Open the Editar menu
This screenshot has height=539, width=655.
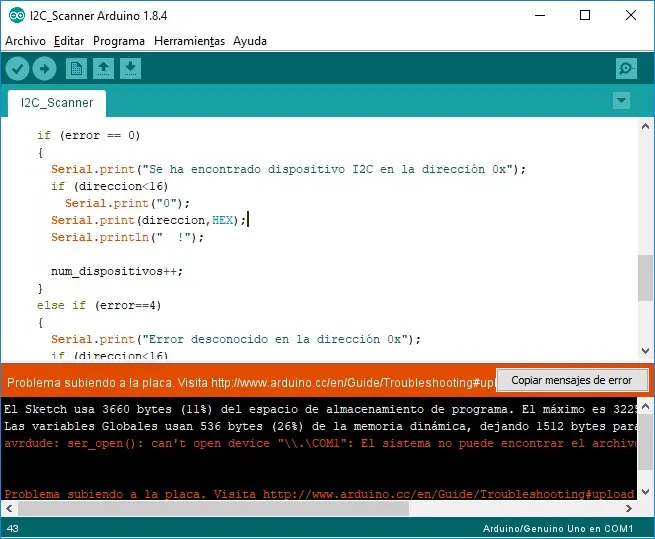point(69,41)
